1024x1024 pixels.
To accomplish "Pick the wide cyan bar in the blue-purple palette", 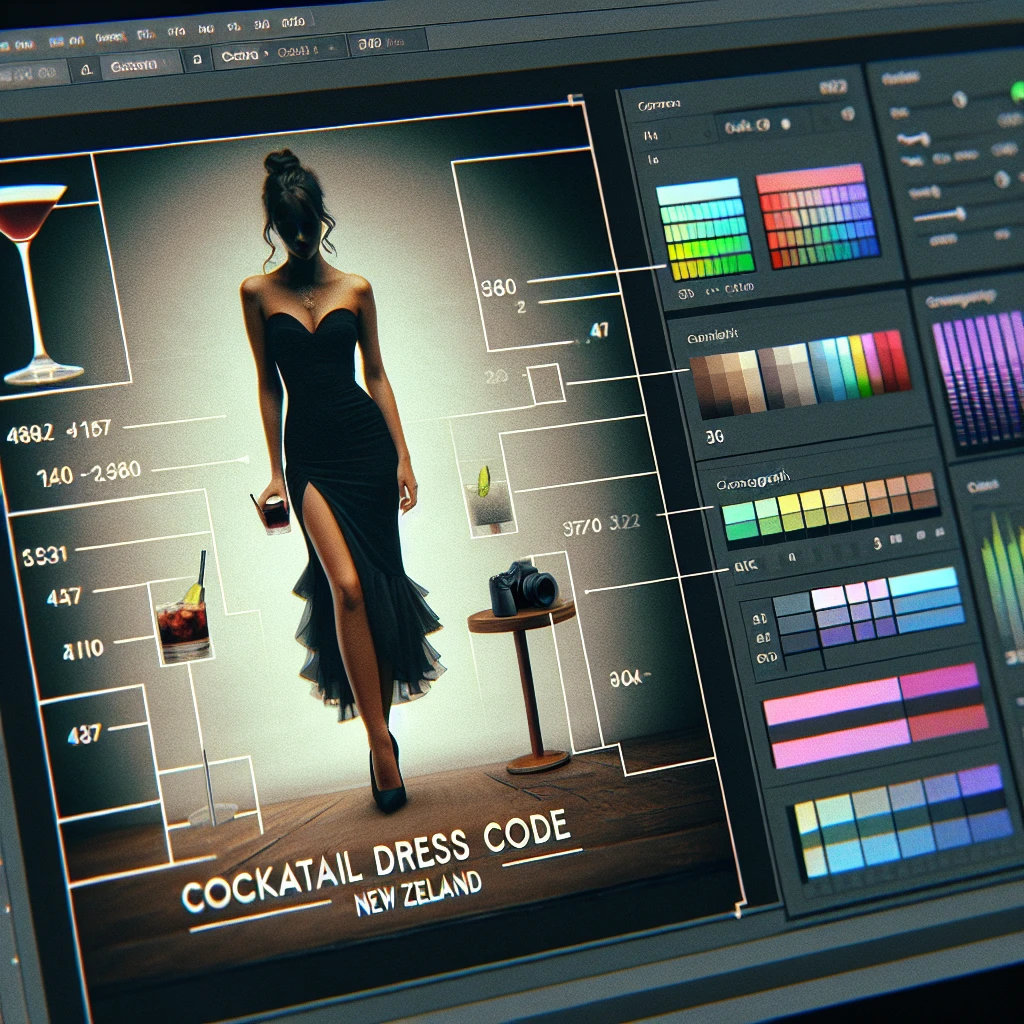I will point(923,581).
